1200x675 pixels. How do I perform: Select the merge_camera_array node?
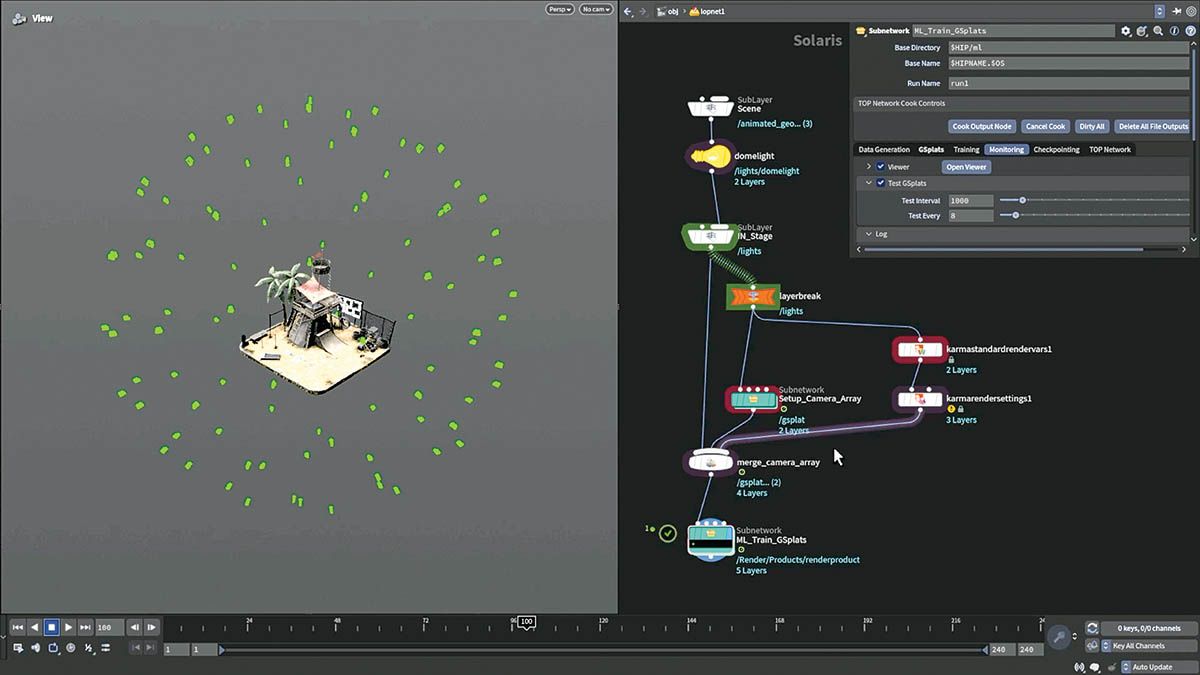tap(709, 462)
